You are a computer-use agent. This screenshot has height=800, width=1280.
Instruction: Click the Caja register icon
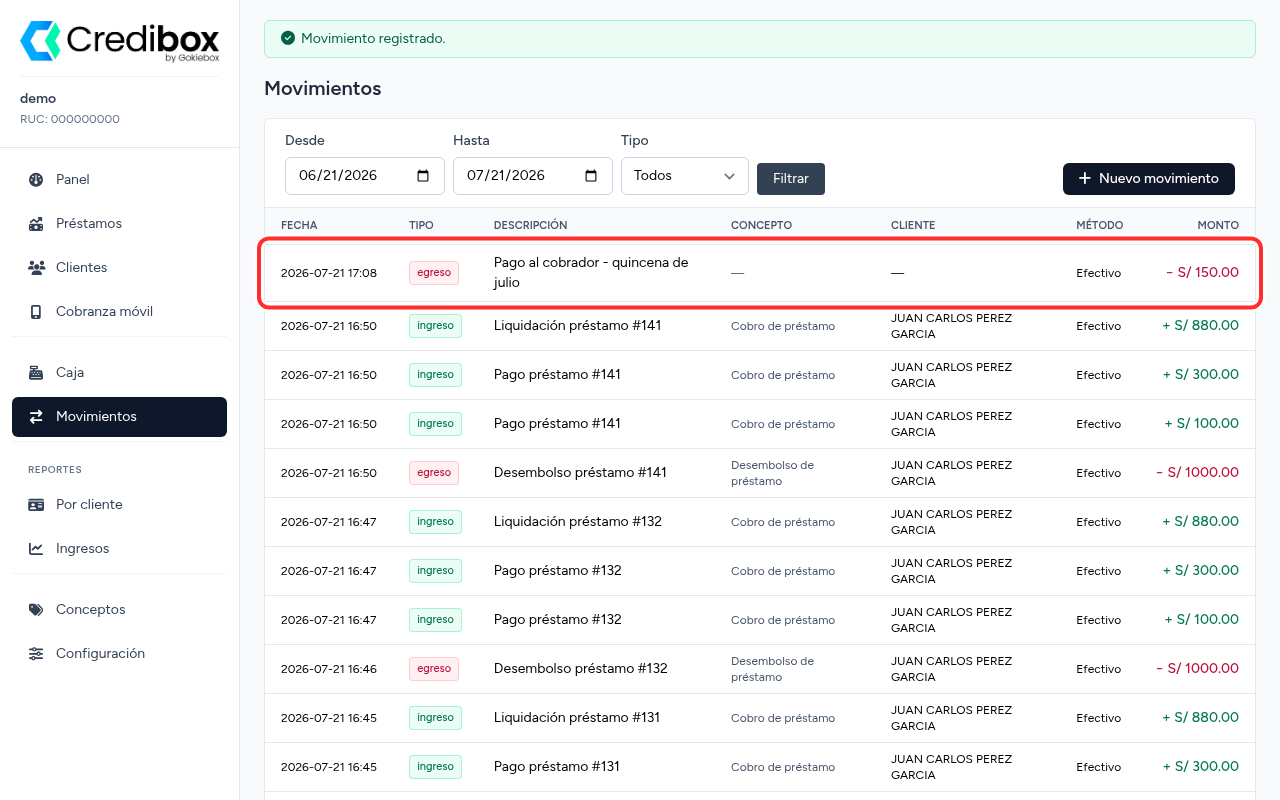pyautogui.click(x=36, y=373)
